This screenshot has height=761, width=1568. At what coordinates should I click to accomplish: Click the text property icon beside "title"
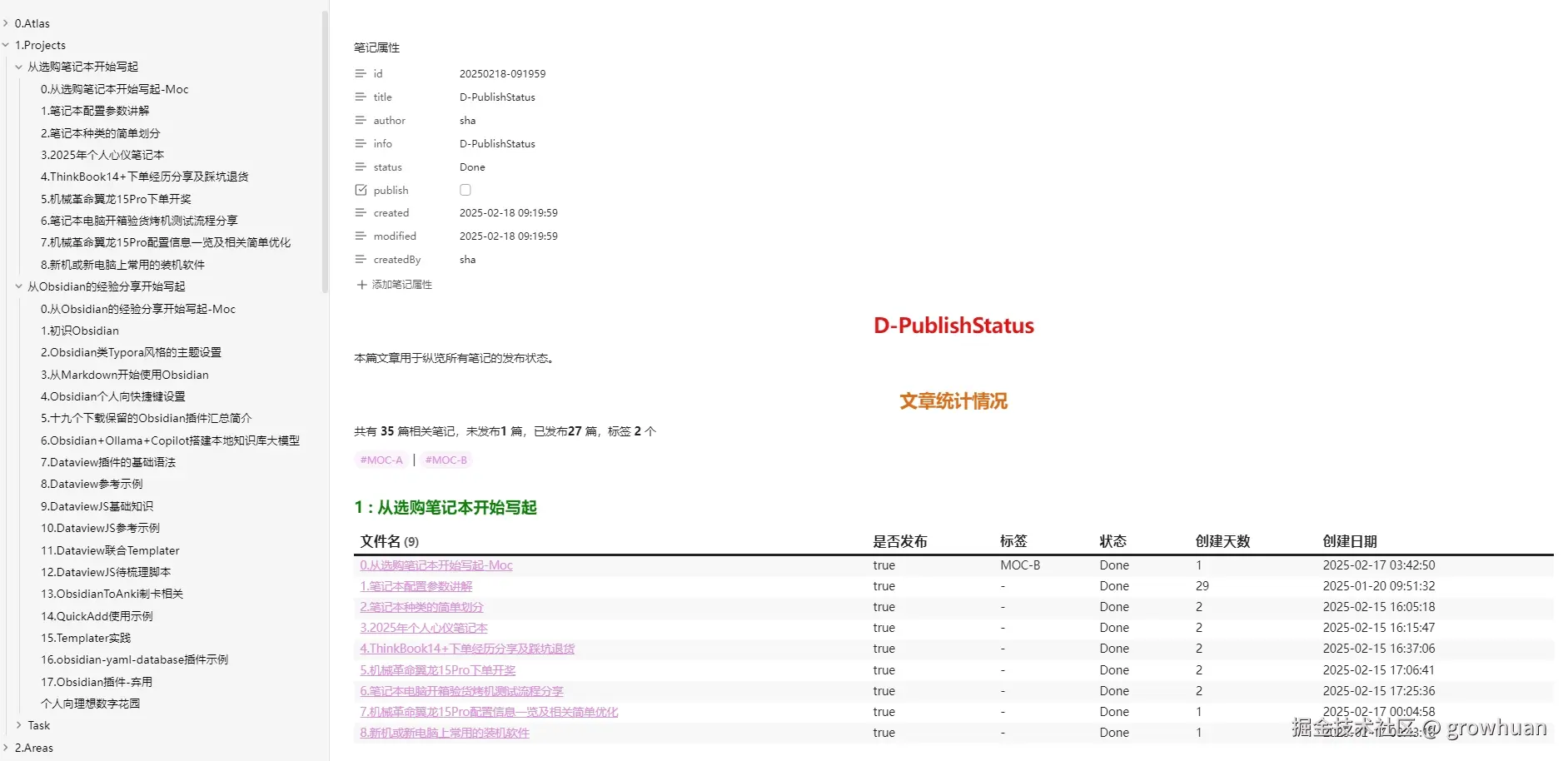click(x=361, y=97)
